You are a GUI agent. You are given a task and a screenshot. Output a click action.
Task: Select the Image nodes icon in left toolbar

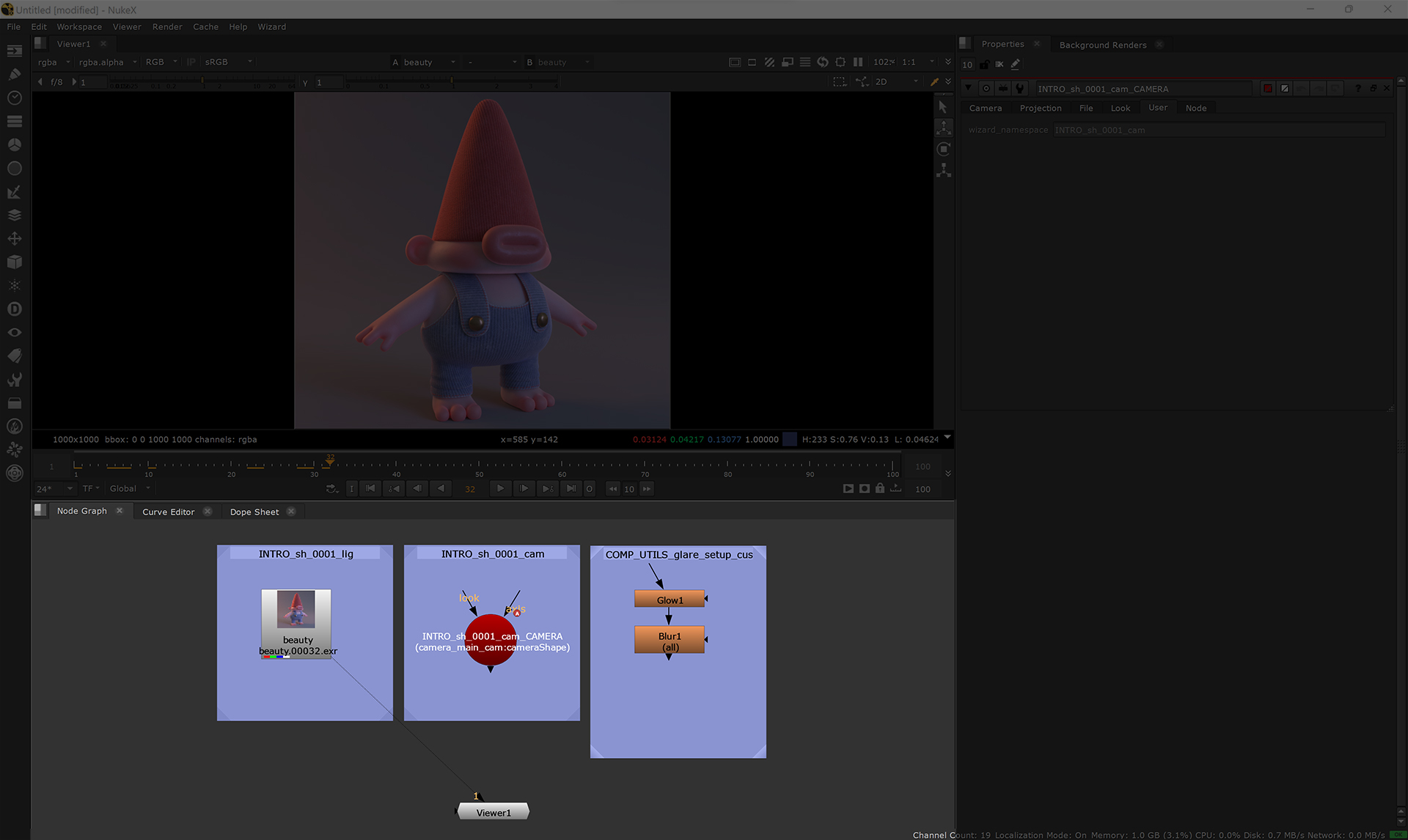click(x=14, y=51)
